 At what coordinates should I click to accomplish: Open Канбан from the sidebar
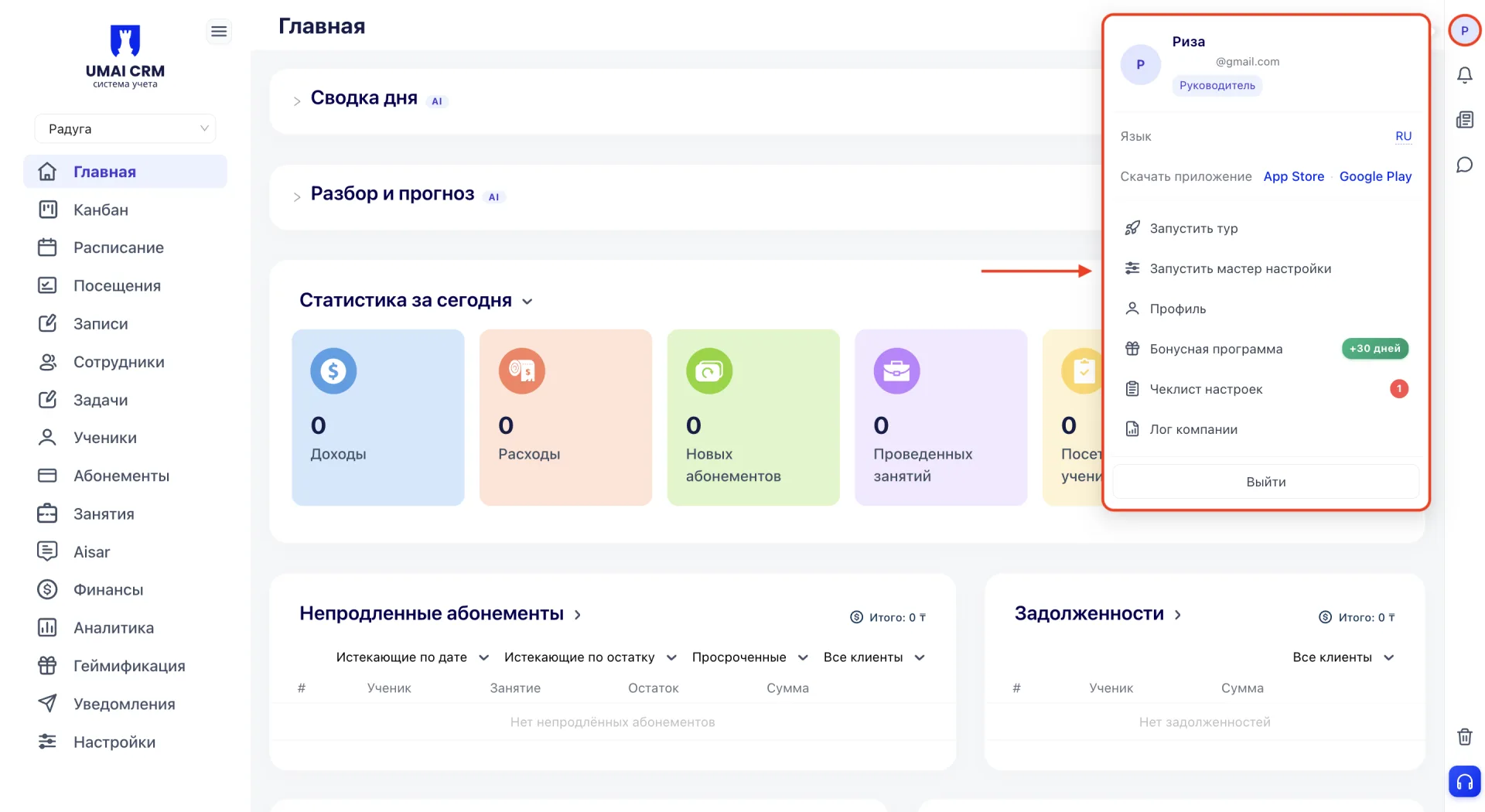[101, 210]
